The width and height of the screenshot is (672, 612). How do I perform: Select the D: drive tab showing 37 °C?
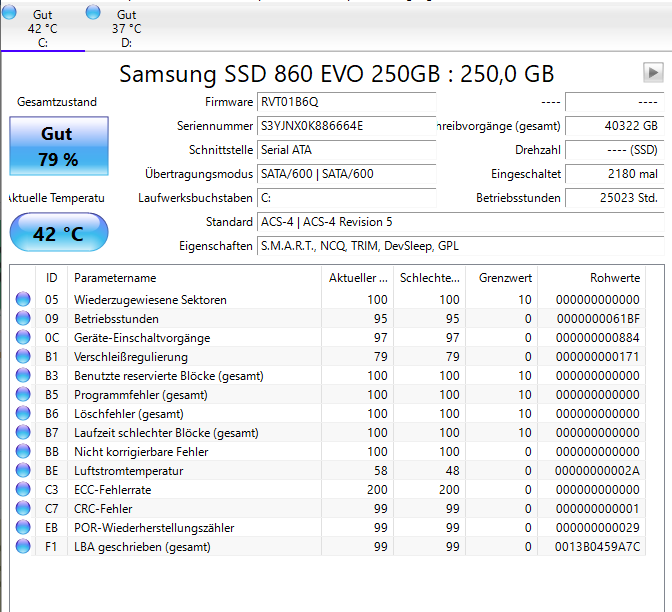126,29
